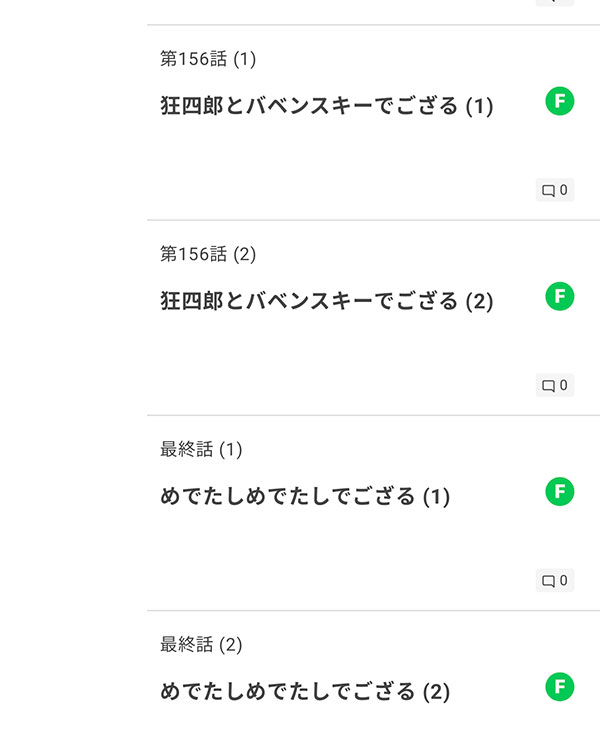Open episode めでたしめでたしでござる (1)
The width and height of the screenshot is (600, 750).
coord(305,496)
